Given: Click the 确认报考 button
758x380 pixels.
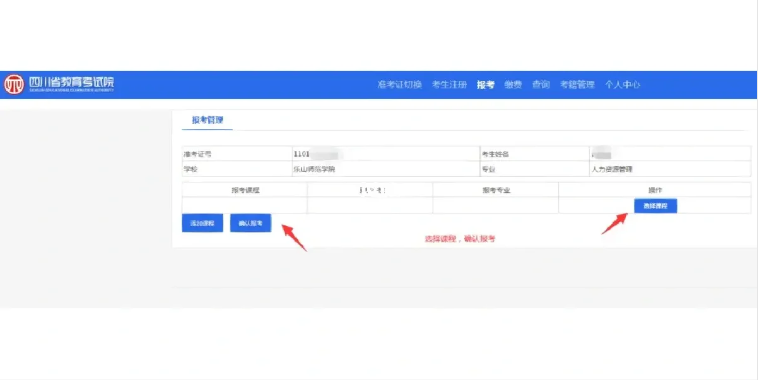Looking at the screenshot, I should click(x=250, y=223).
